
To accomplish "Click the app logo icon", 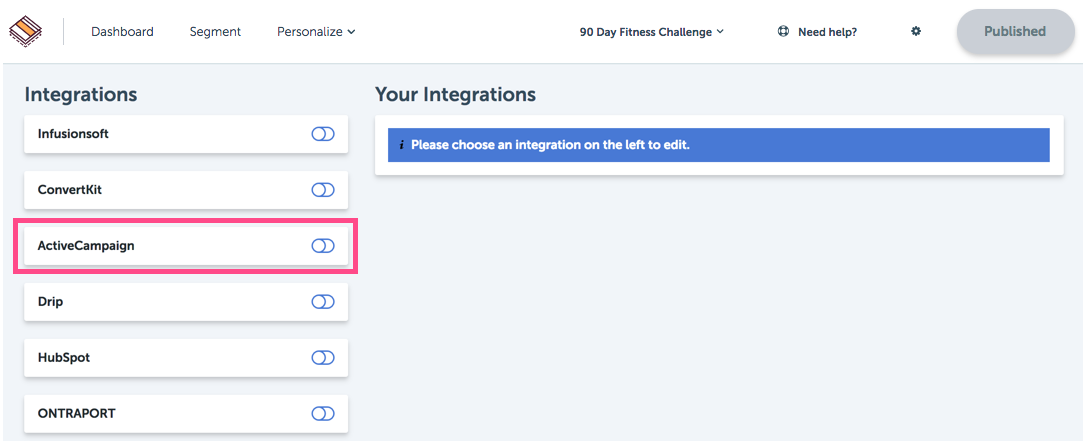I will click(x=26, y=32).
